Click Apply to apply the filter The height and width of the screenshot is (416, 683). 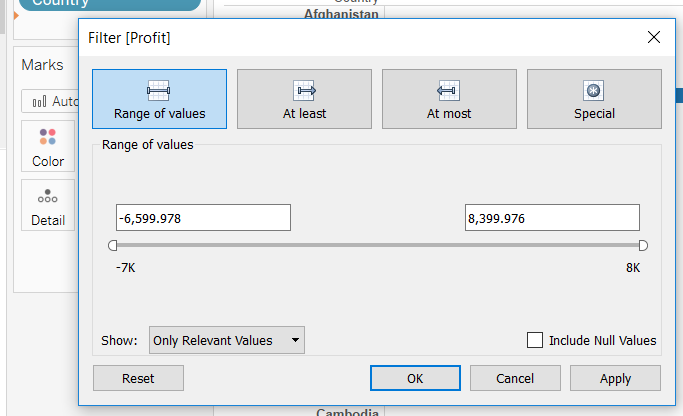(x=615, y=378)
